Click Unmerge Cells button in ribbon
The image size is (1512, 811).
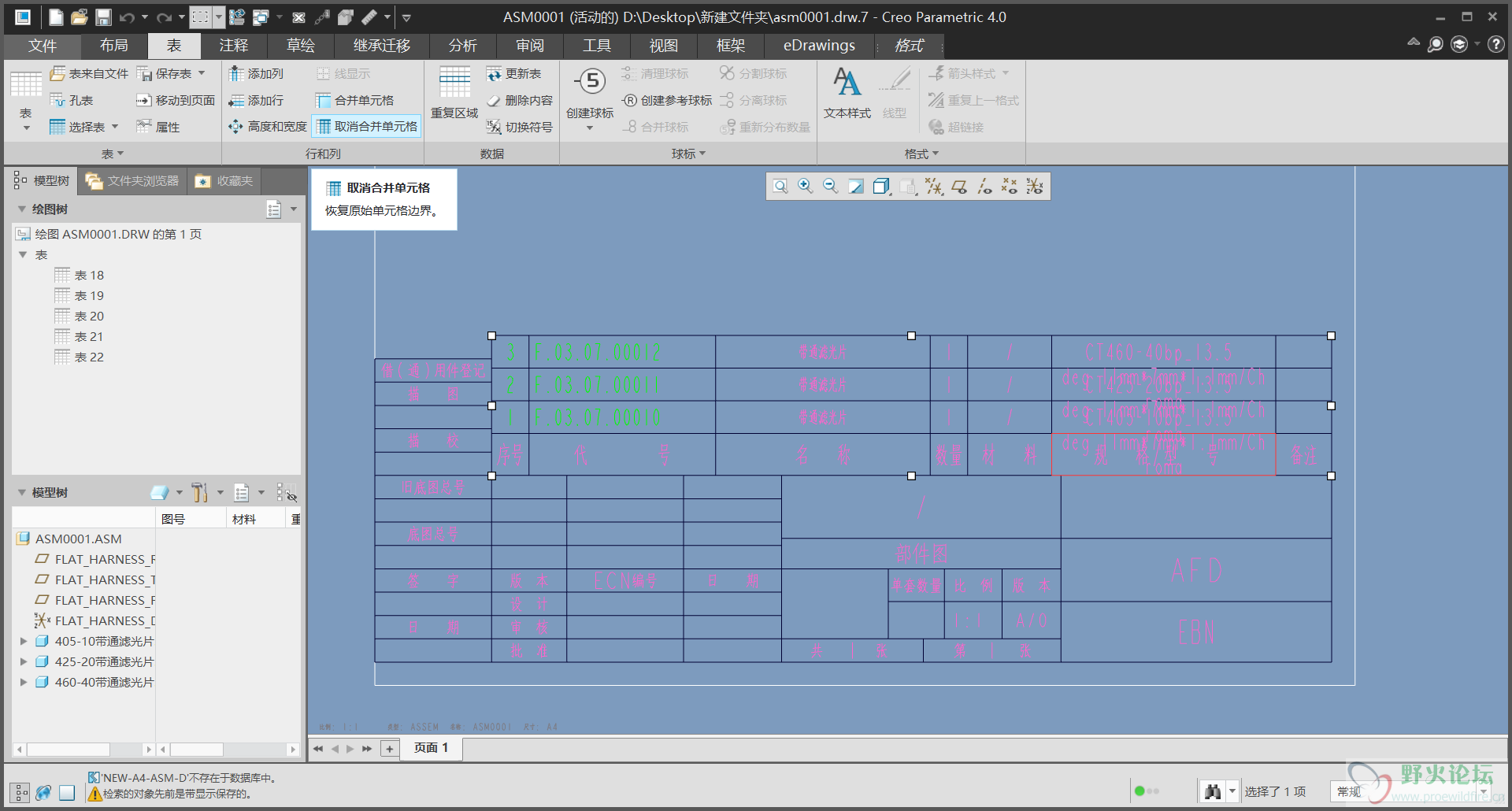click(368, 126)
